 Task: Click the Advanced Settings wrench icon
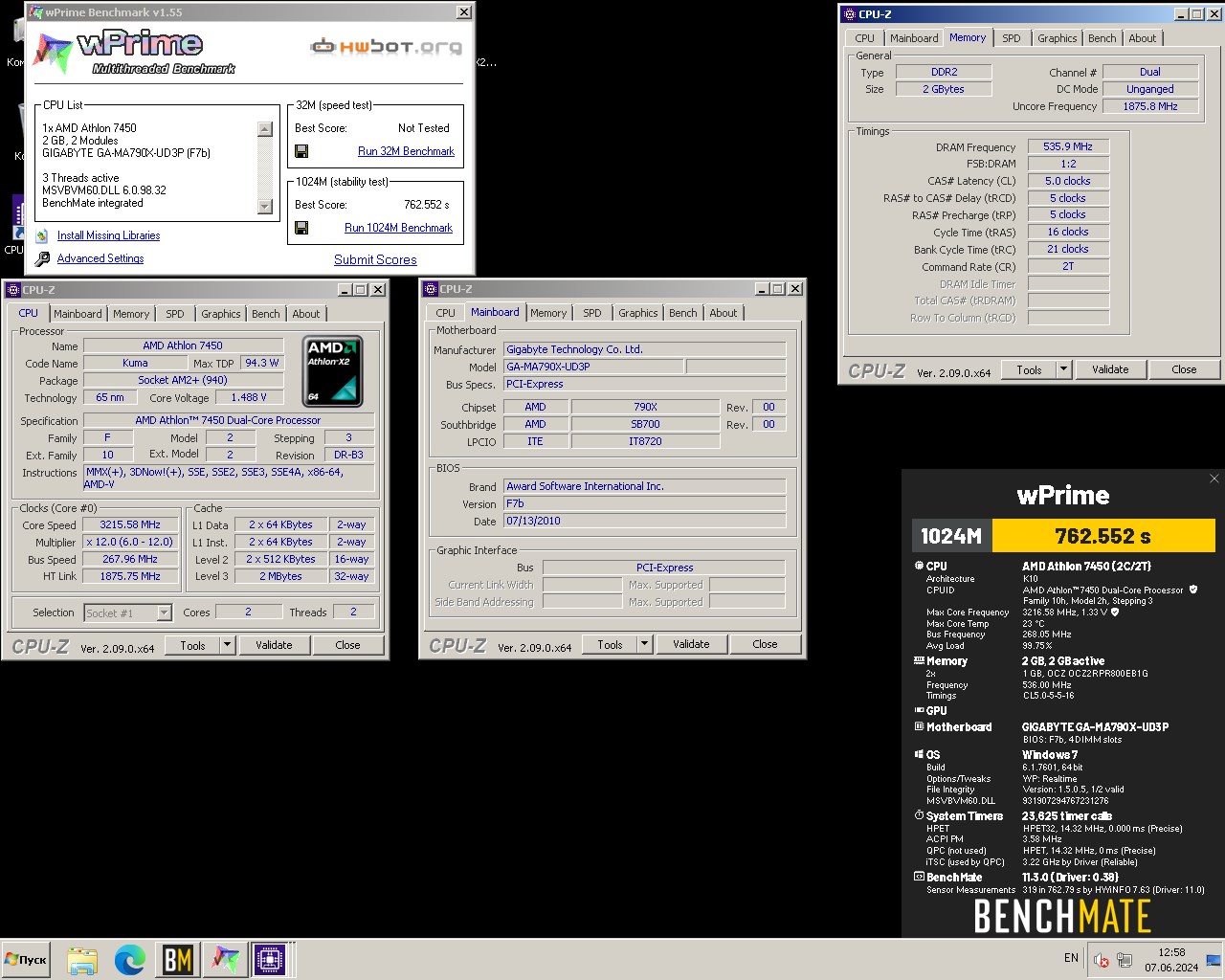(x=42, y=258)
